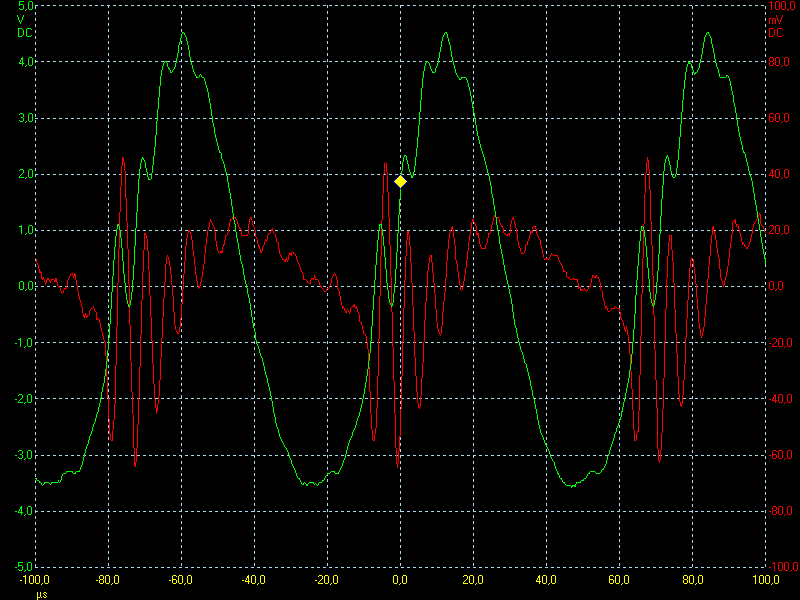Viewport: 800px width, 600px height.
Task: Click "2.0" on the green voltage axis
Action: click(x=26, y=174)
